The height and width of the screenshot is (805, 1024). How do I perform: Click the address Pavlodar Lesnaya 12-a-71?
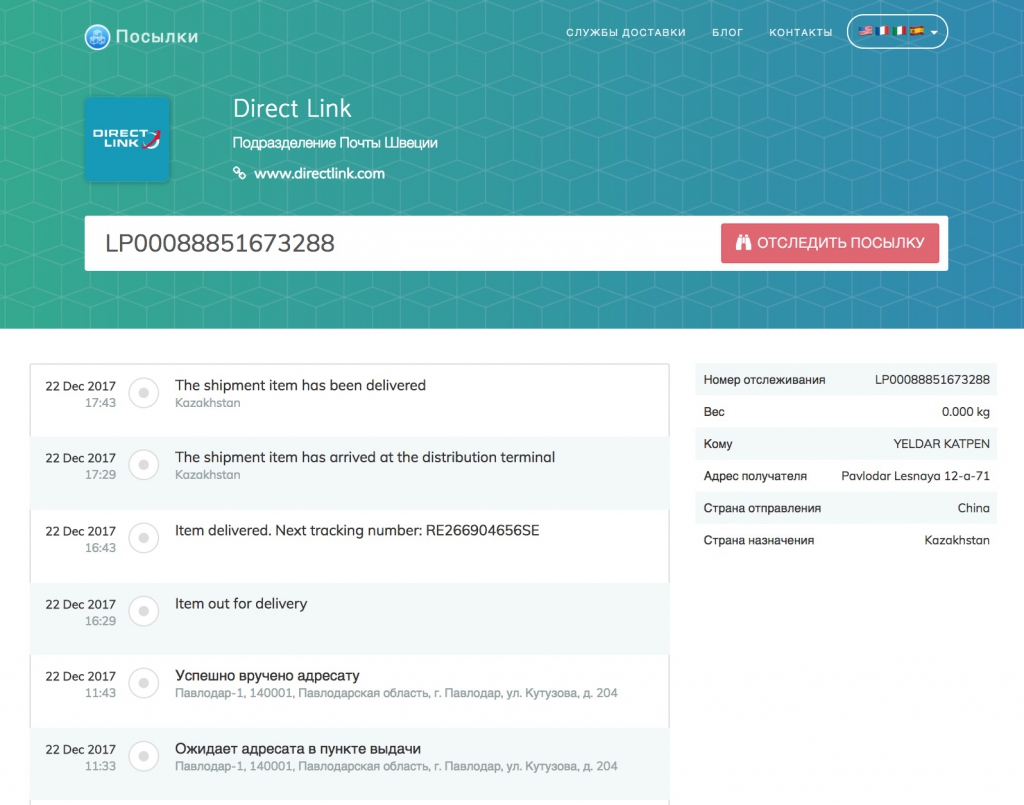[x=915, y=476]
